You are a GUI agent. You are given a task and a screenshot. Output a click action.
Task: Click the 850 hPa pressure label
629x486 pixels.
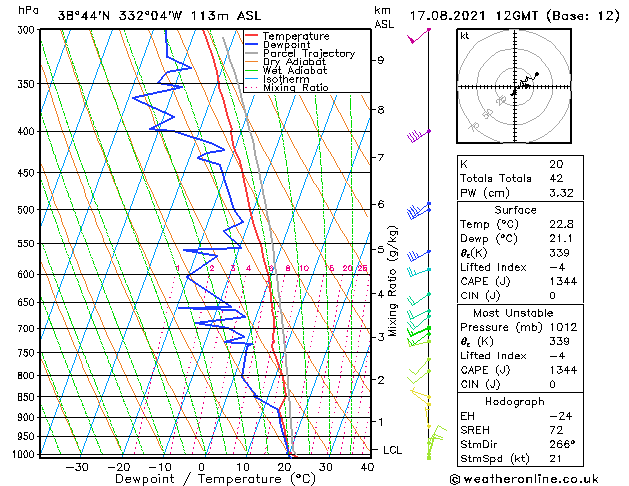(28, 397)
